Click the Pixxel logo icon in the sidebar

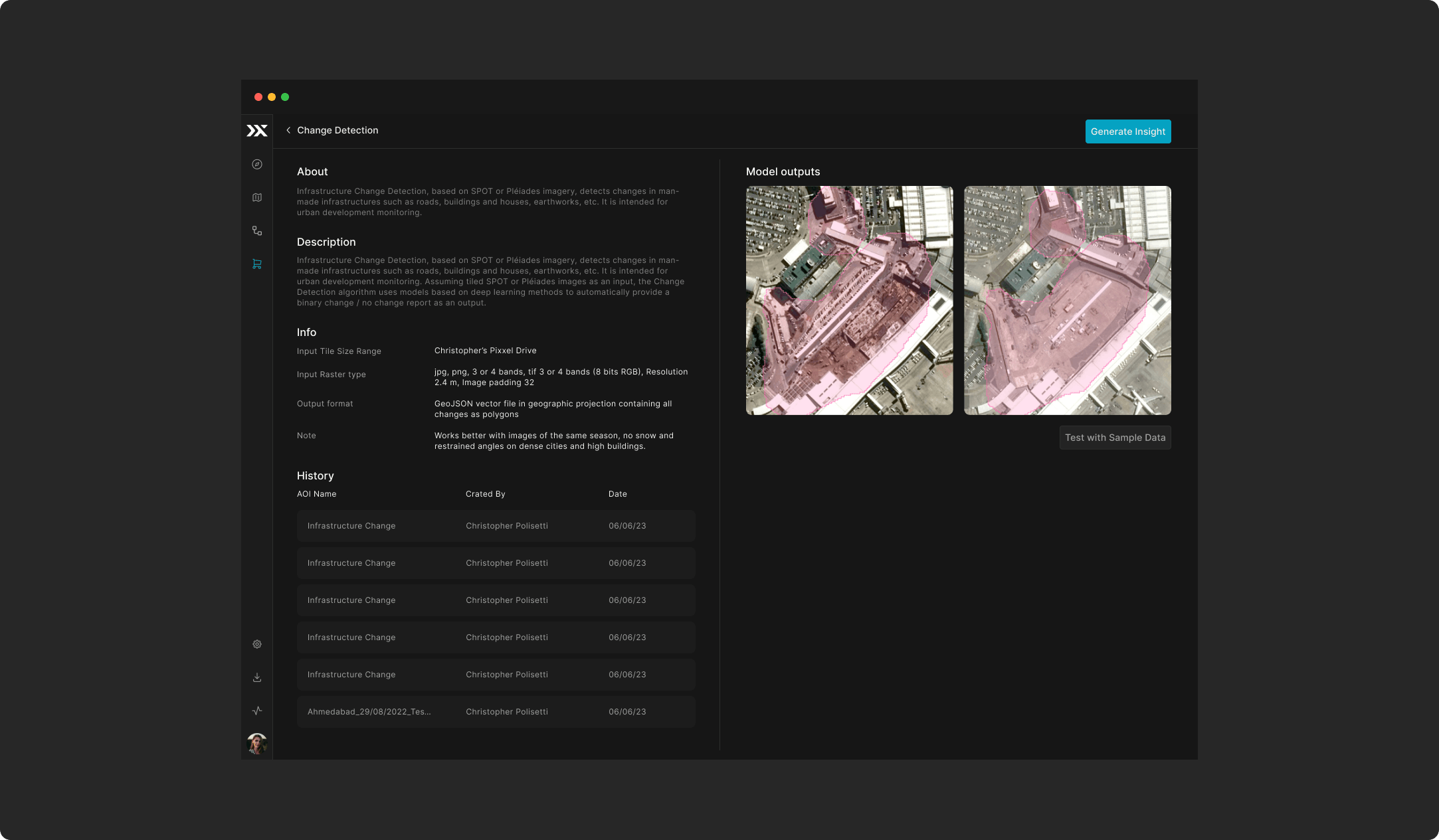pos(257,131)
